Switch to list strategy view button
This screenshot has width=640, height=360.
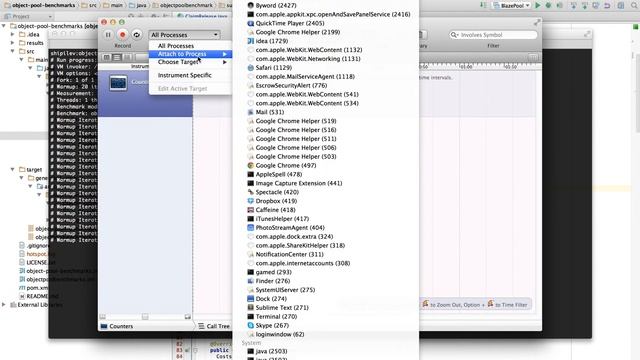[117, 58]
